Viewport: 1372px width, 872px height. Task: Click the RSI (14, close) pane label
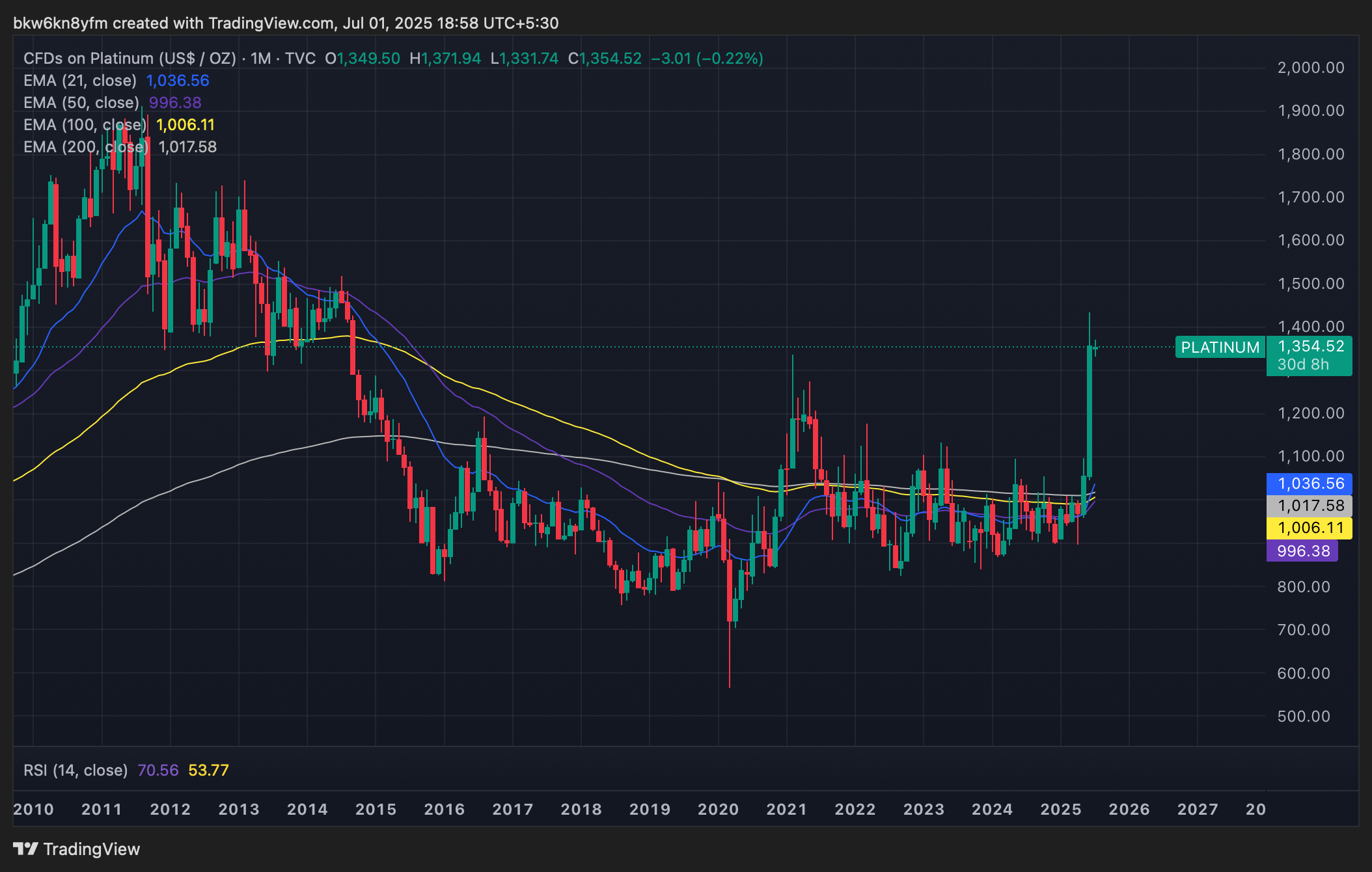coord(75,770)
